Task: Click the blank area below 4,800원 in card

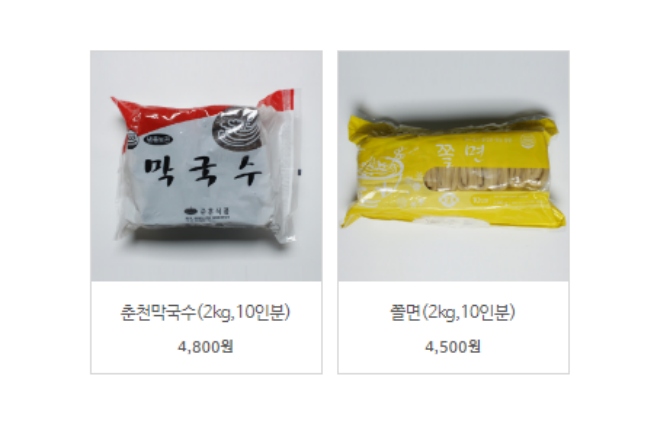Action: (206, 365)
